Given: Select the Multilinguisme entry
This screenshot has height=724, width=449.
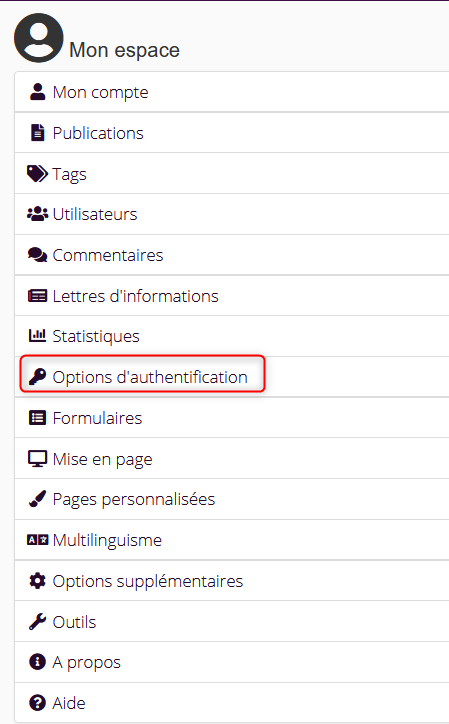Looking at the screenshot, I should [x=232, y=540].
